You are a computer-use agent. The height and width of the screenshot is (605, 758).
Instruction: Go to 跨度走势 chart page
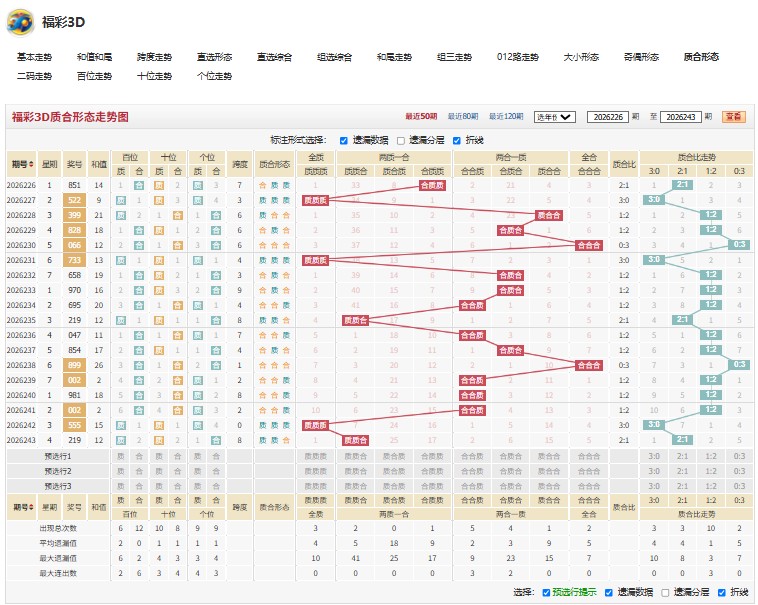click(x=154, y=57)
